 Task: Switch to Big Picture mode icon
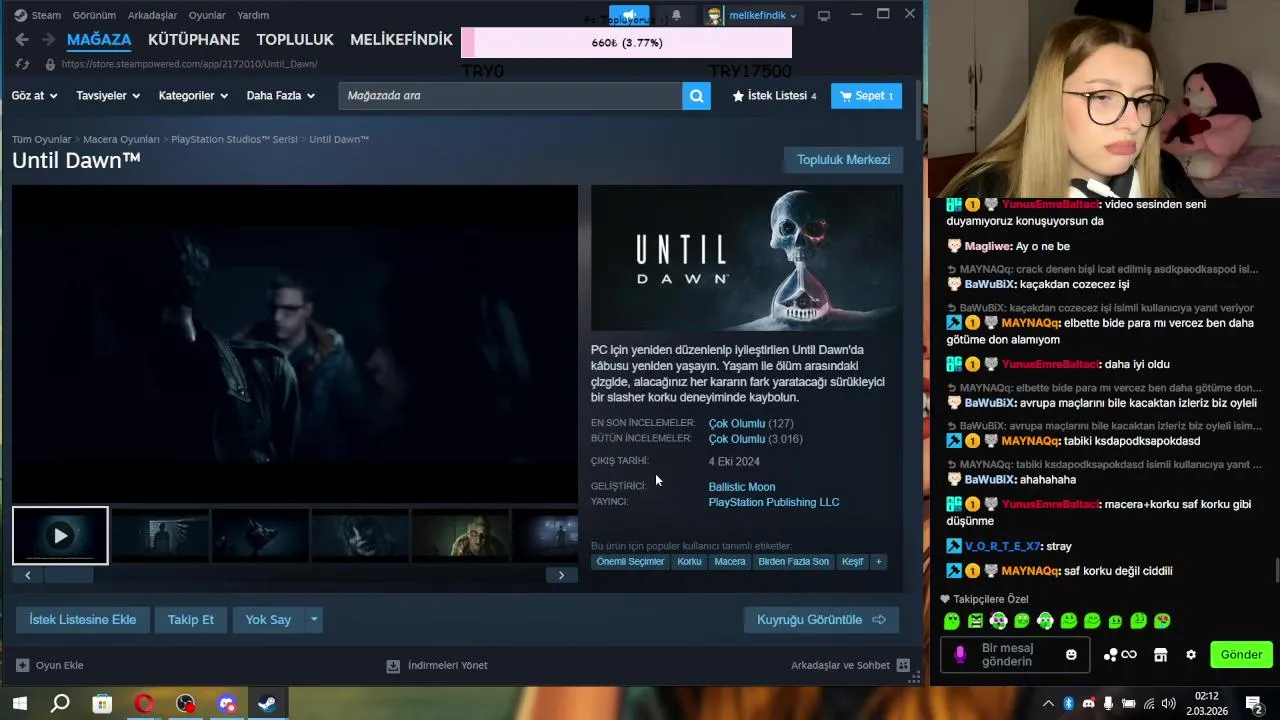(x=824, y=15)
